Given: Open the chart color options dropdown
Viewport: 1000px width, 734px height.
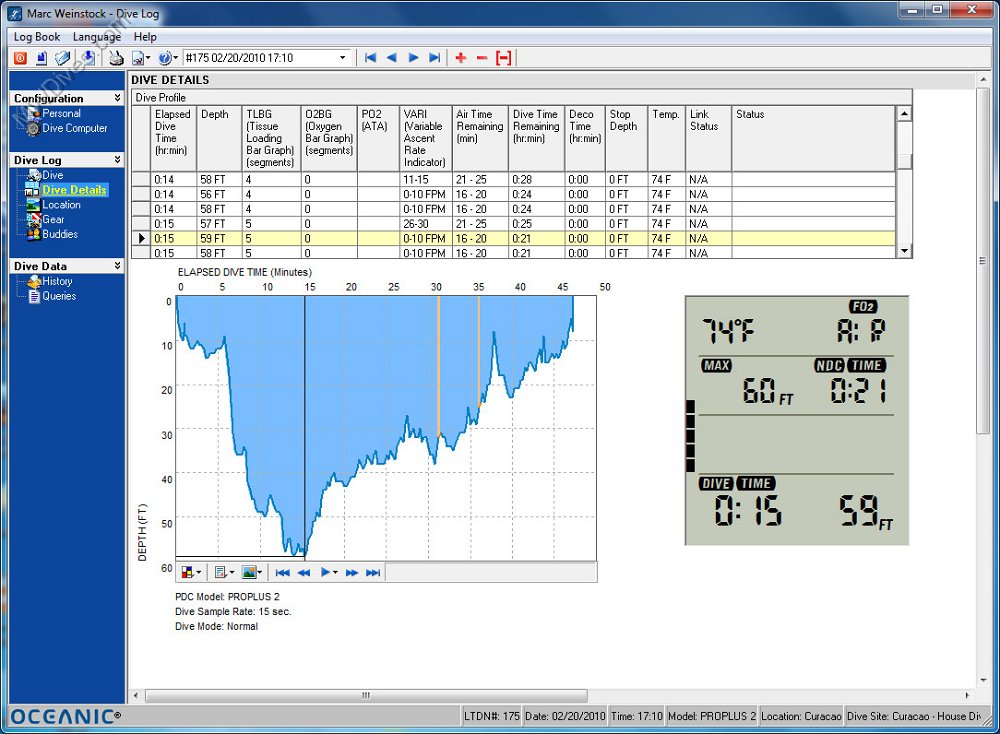Looking at the screenshot, I should click(191, 572).
